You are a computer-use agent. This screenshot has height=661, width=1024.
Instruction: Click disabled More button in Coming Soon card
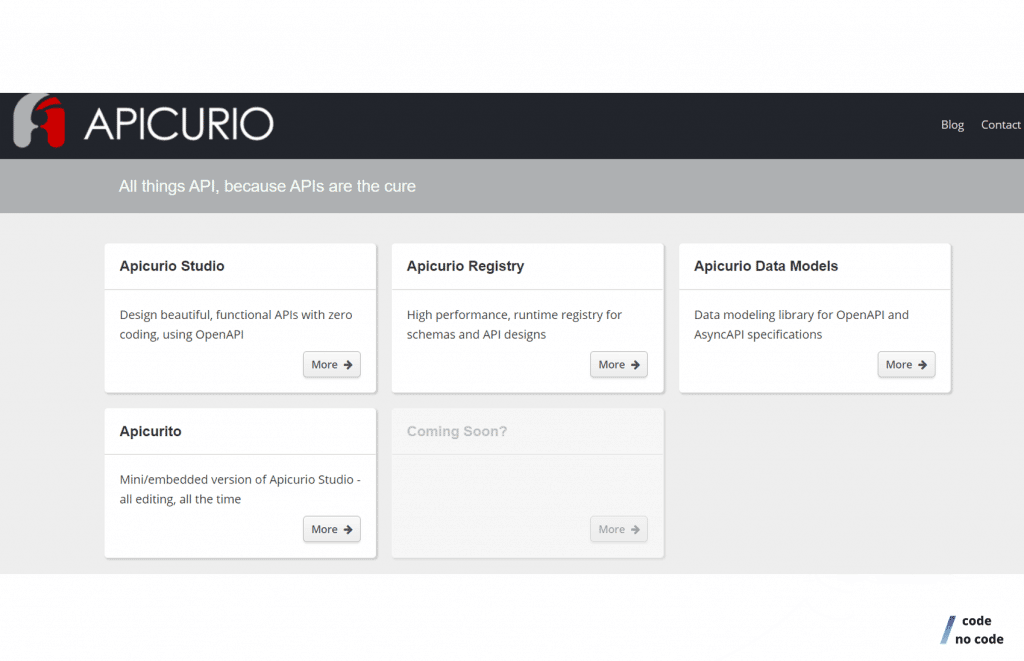[x=619, y=529]
